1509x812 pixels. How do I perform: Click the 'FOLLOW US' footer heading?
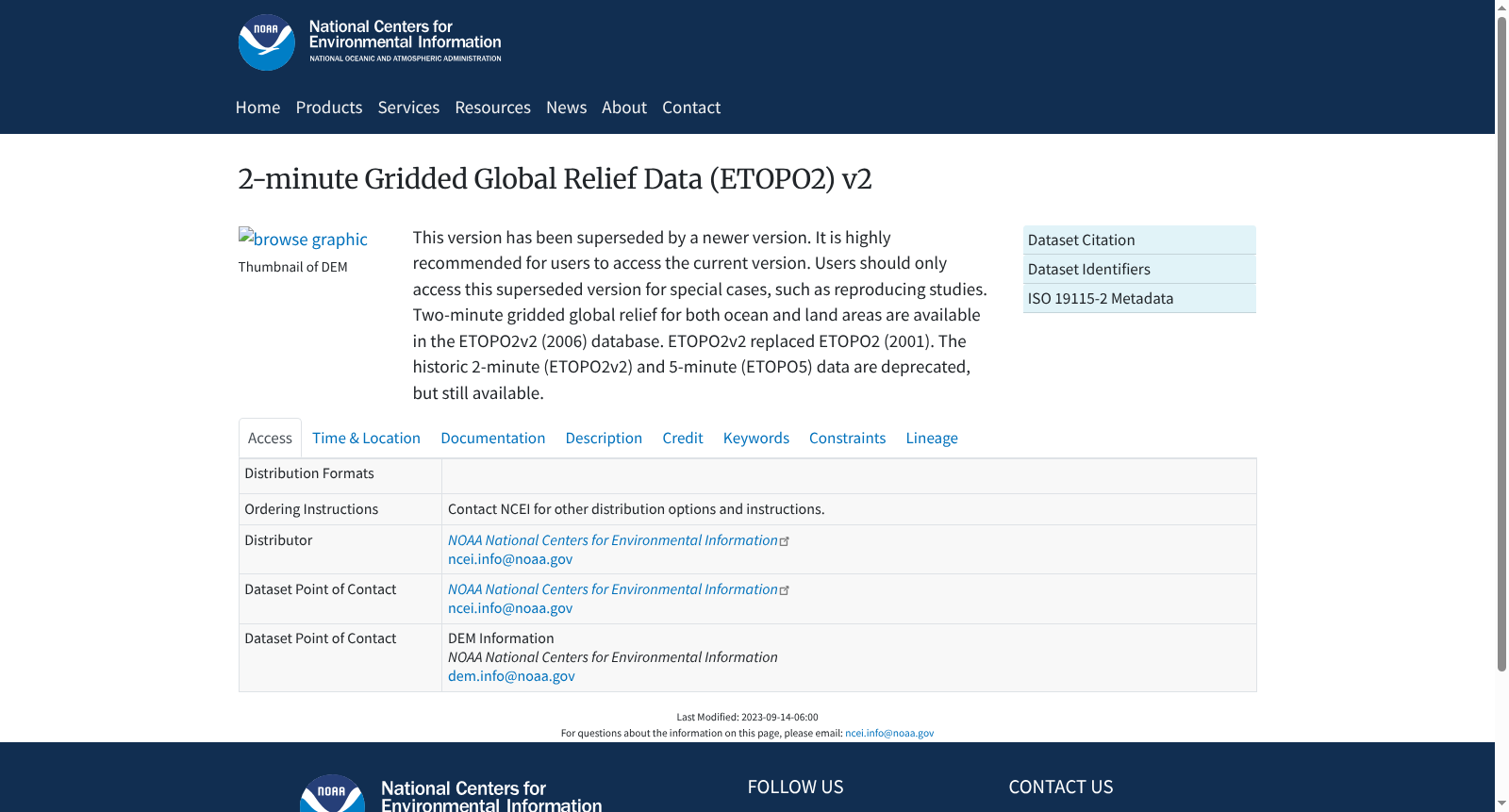[796, 787]
